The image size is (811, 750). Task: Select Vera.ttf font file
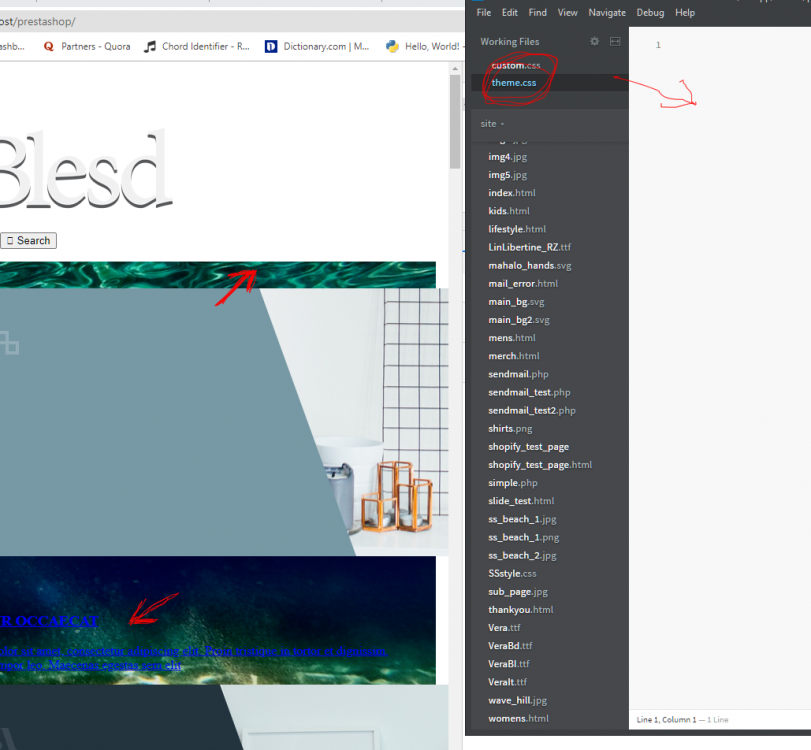(x=504, y=627)
